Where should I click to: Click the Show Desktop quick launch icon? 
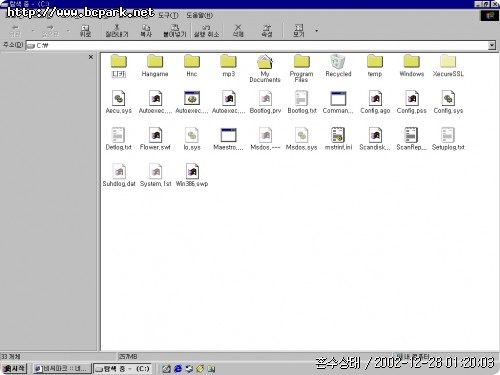coord(166,369)
